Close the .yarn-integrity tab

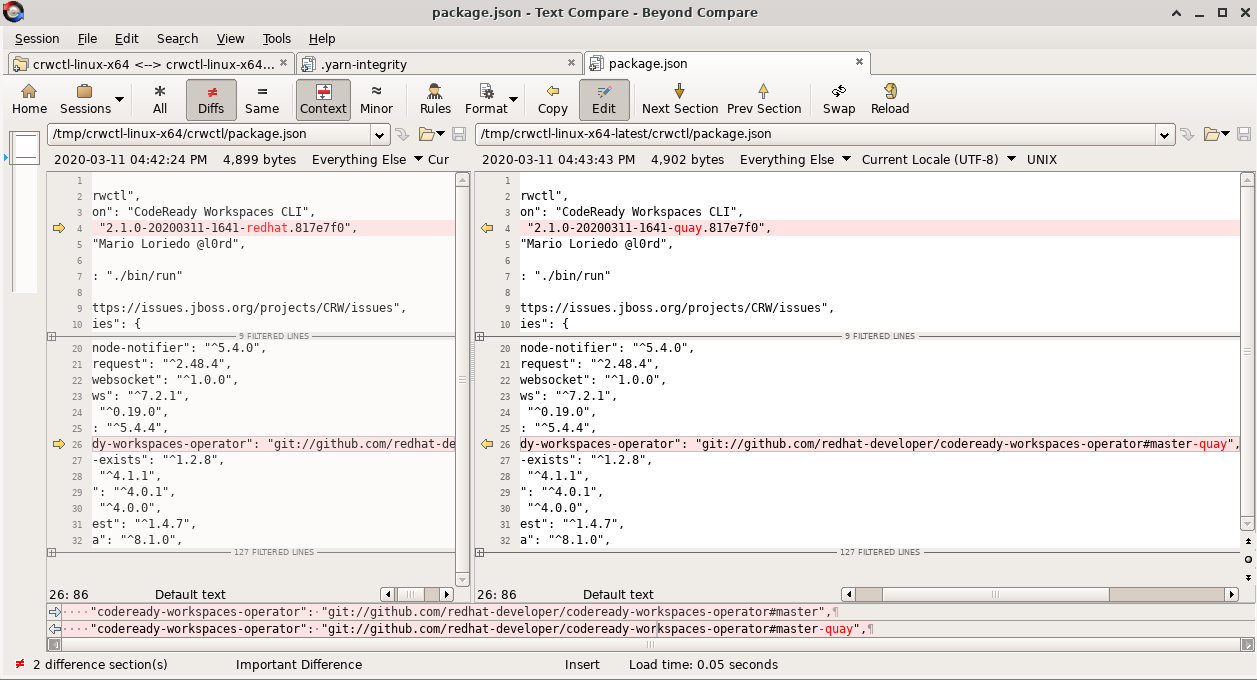(x=570, y=63)
